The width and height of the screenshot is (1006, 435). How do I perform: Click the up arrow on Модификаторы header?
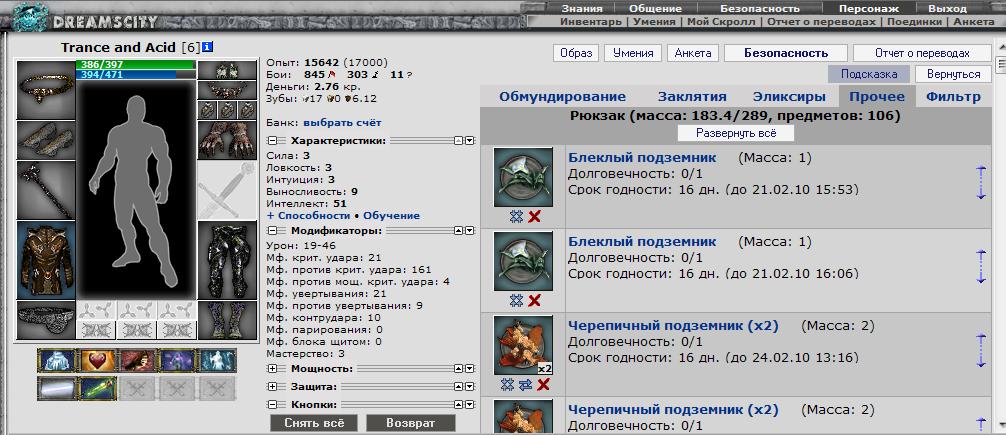(x=459, y=230)
